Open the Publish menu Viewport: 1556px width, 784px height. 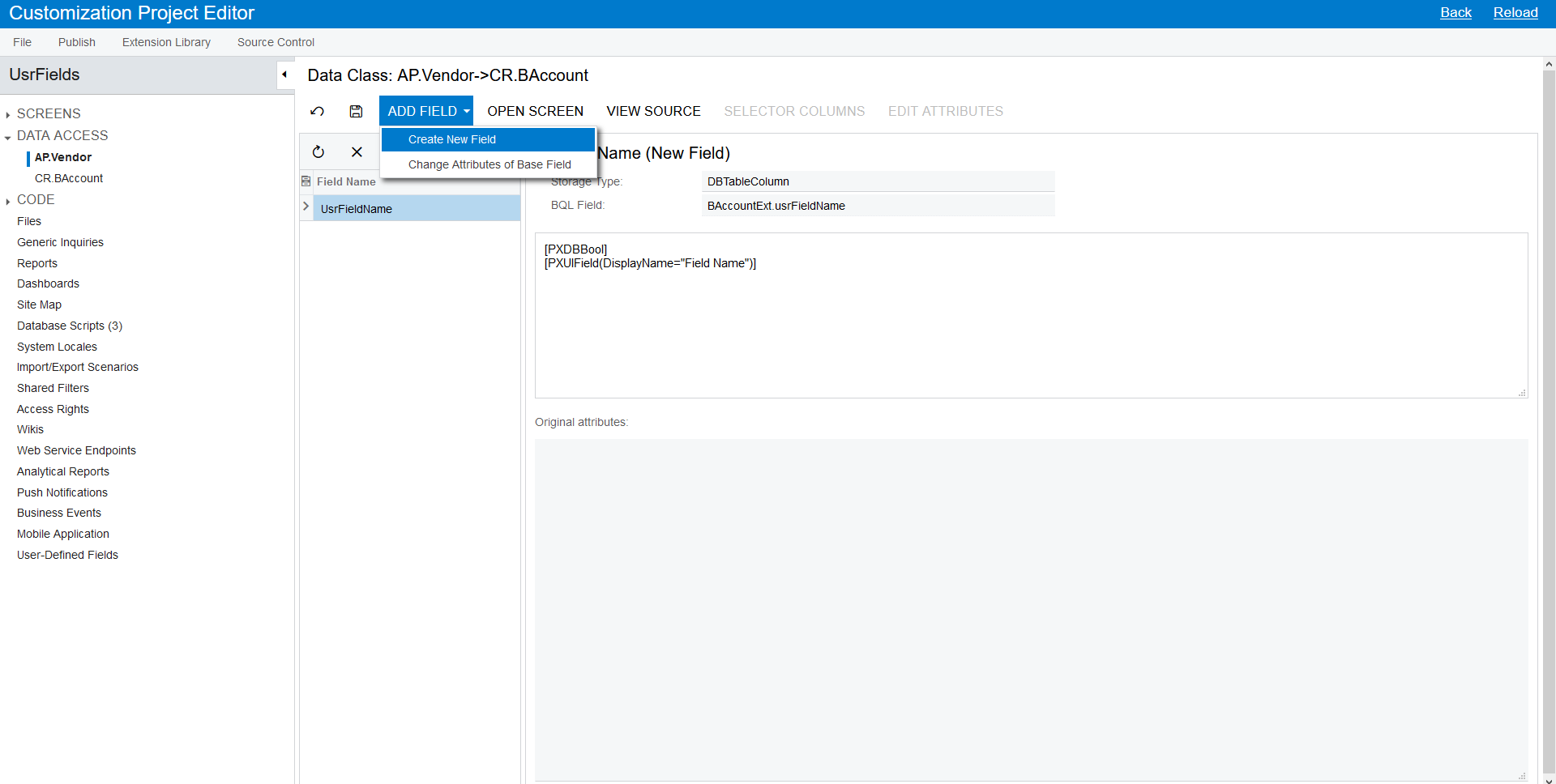[x=76, y=42]
